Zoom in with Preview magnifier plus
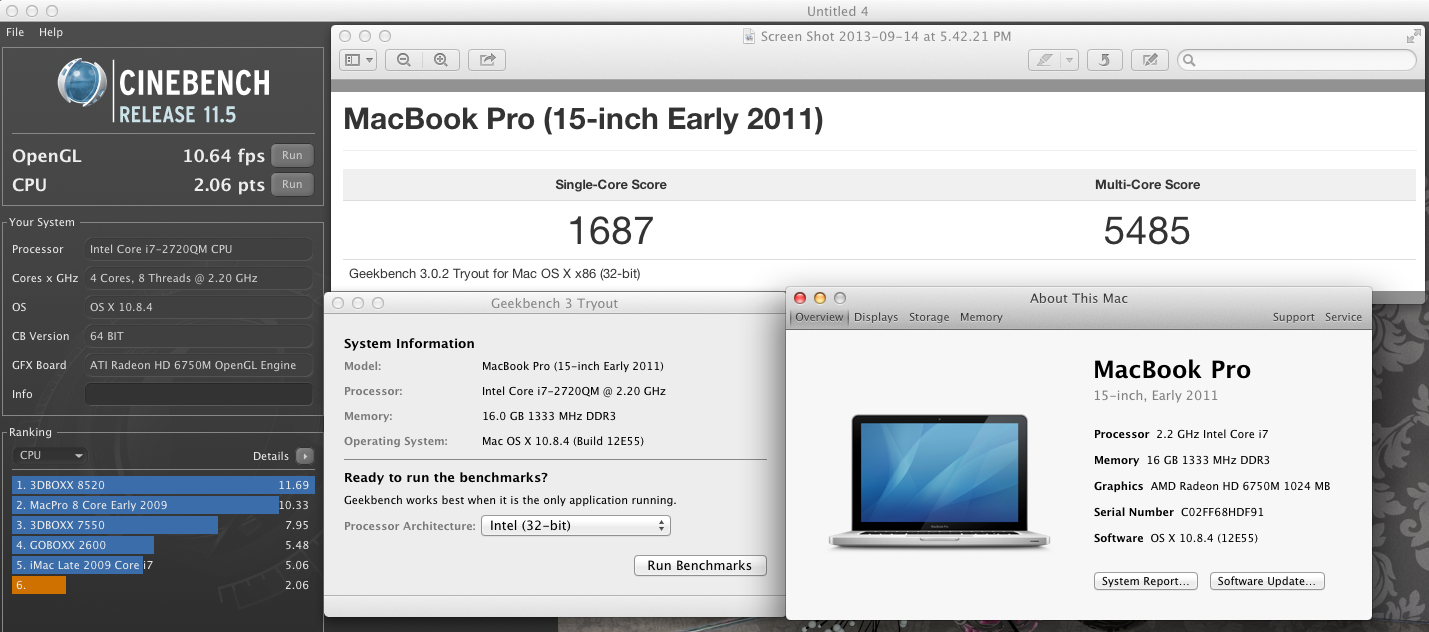 (441, 60)
